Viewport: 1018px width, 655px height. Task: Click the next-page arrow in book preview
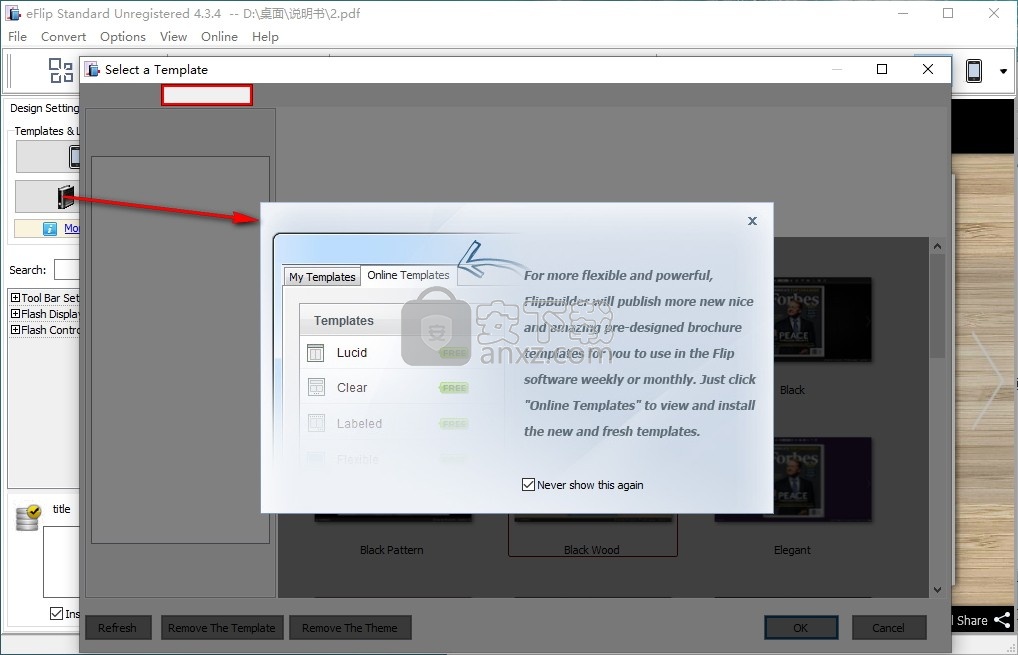pyautogui.click(x=987, y=380)
